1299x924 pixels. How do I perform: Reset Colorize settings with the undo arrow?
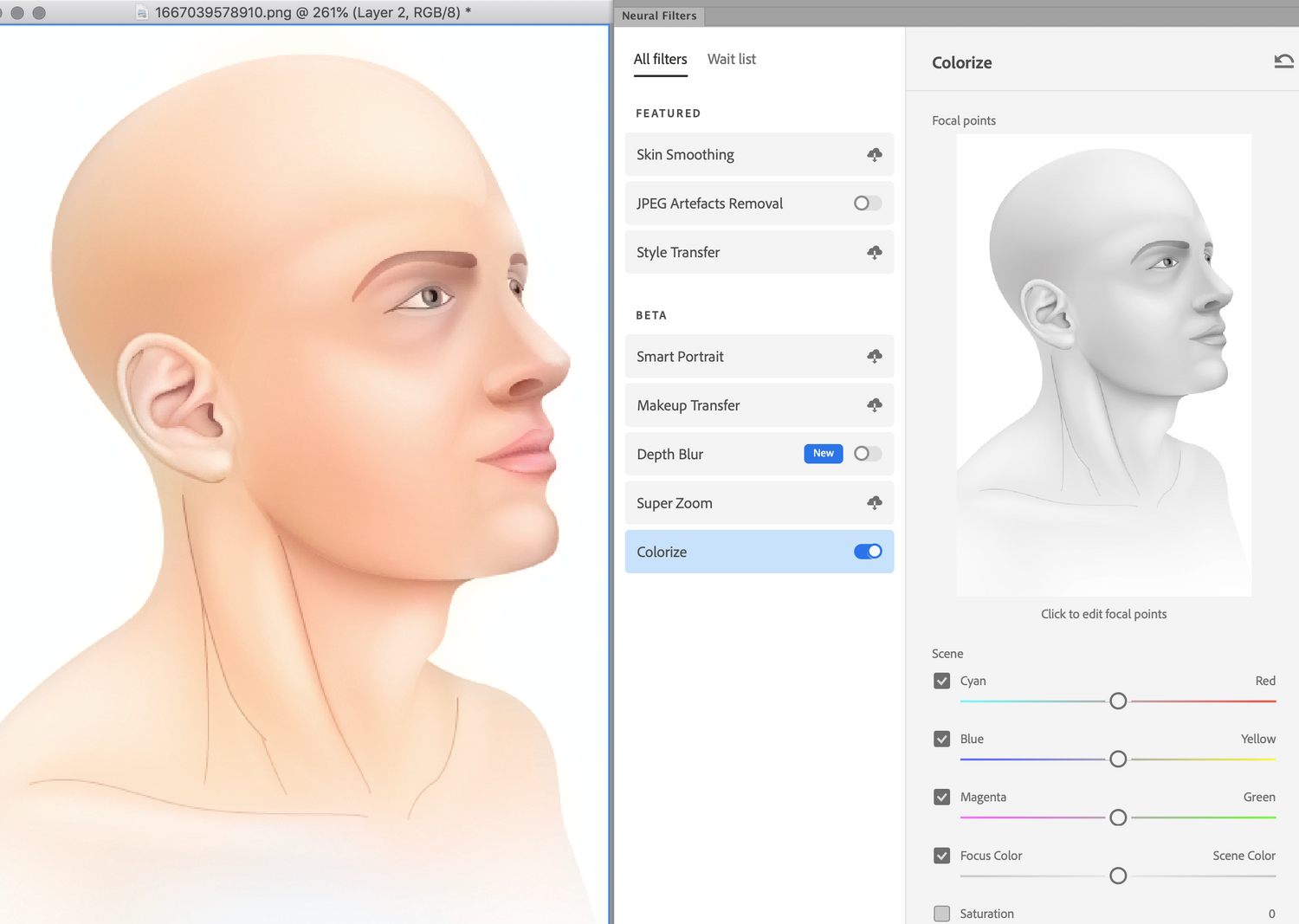pos(1283,61)
